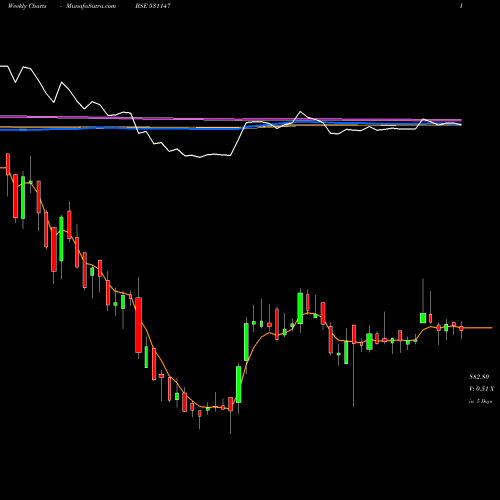The height and width of the screenshot is (500, 500).
Task: Click the '882.89' price value
Action: [479, 377]
